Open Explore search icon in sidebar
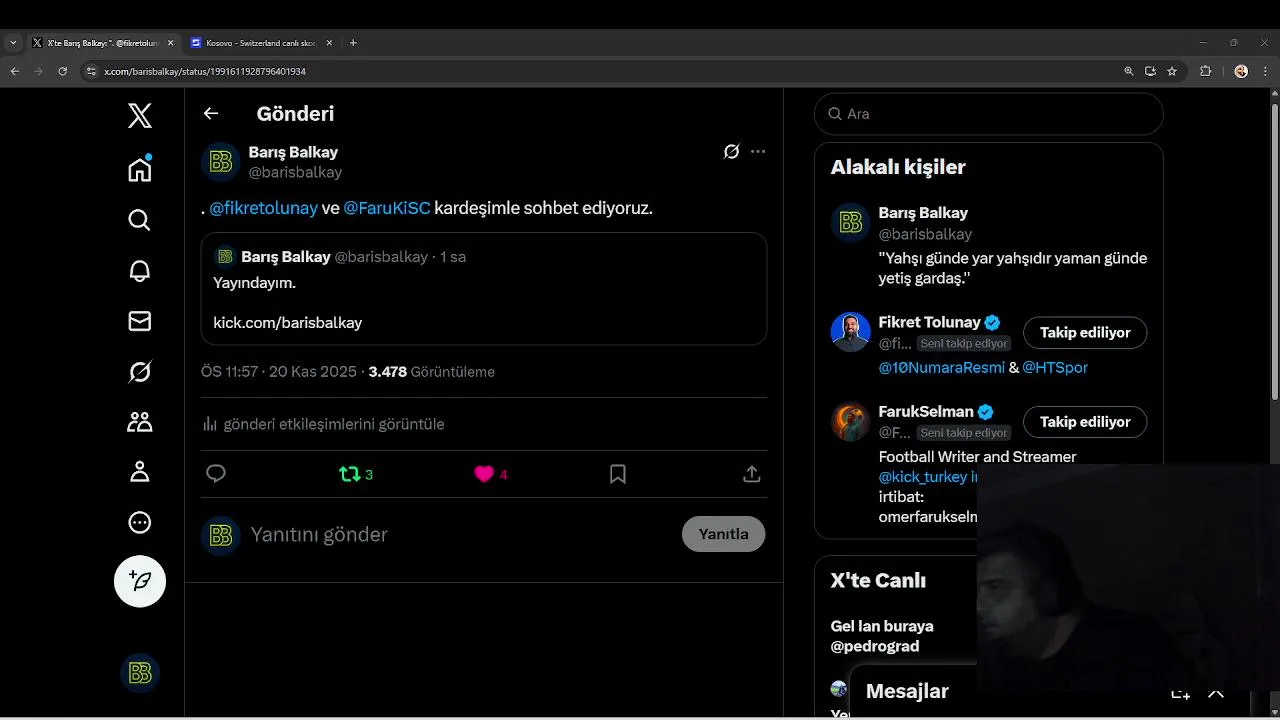Screen dimensions: 1280x720 point(140,220)
